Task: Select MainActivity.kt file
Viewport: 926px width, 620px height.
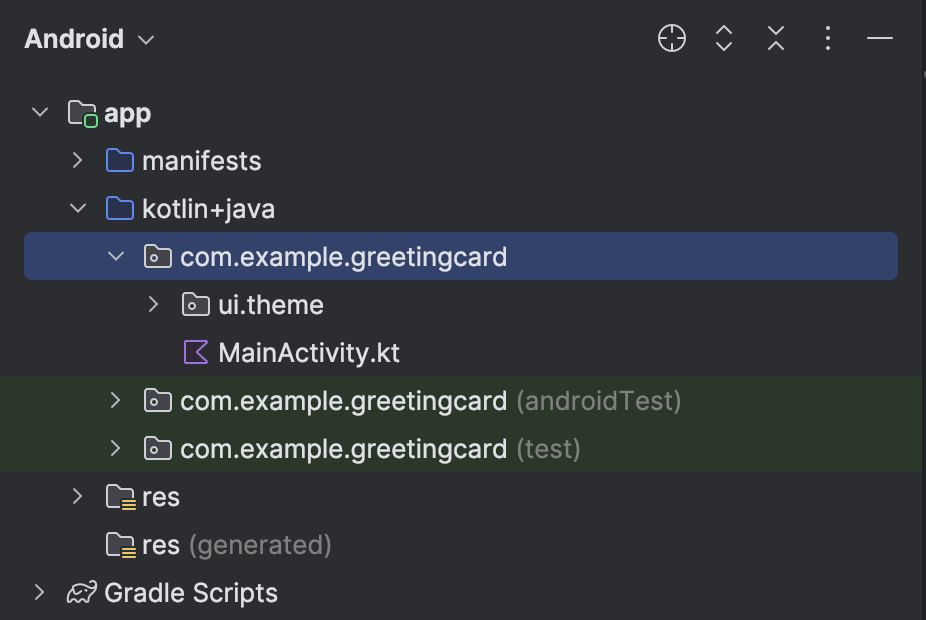Action: point(308,353)
